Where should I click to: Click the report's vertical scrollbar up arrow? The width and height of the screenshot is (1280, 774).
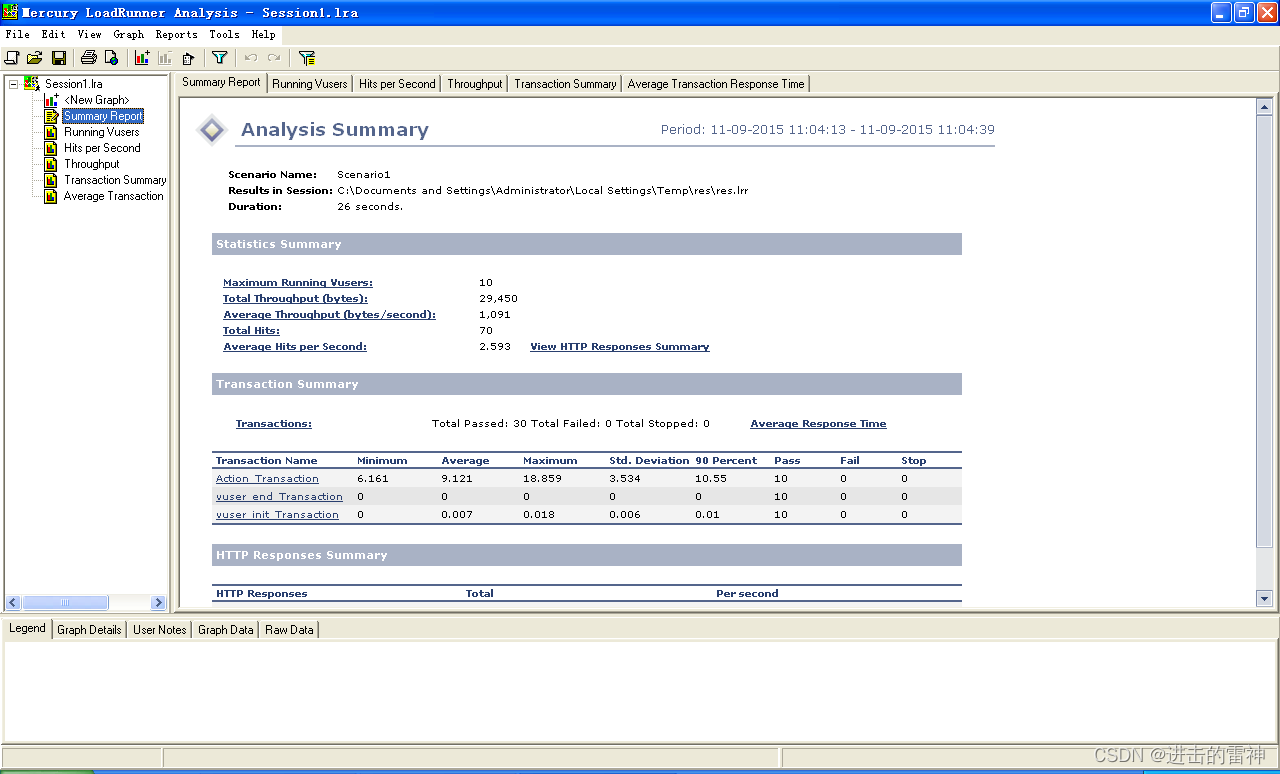click(1264, 107)
